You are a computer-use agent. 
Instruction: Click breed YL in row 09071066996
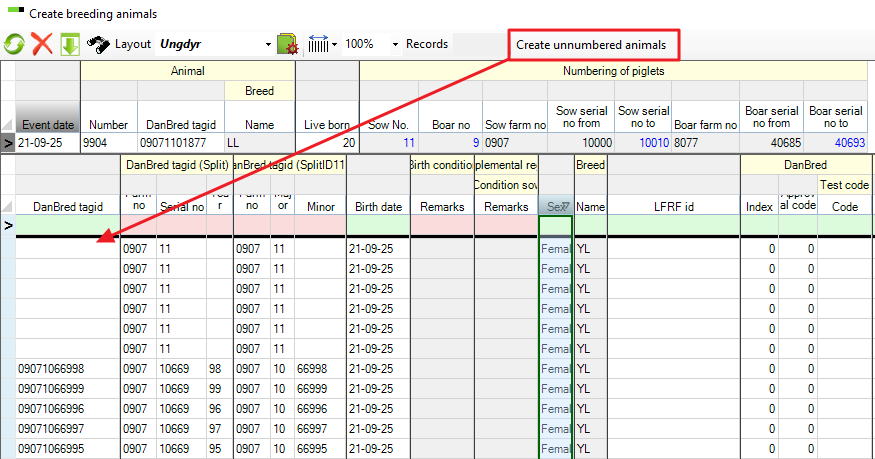[x=590, y=409]
